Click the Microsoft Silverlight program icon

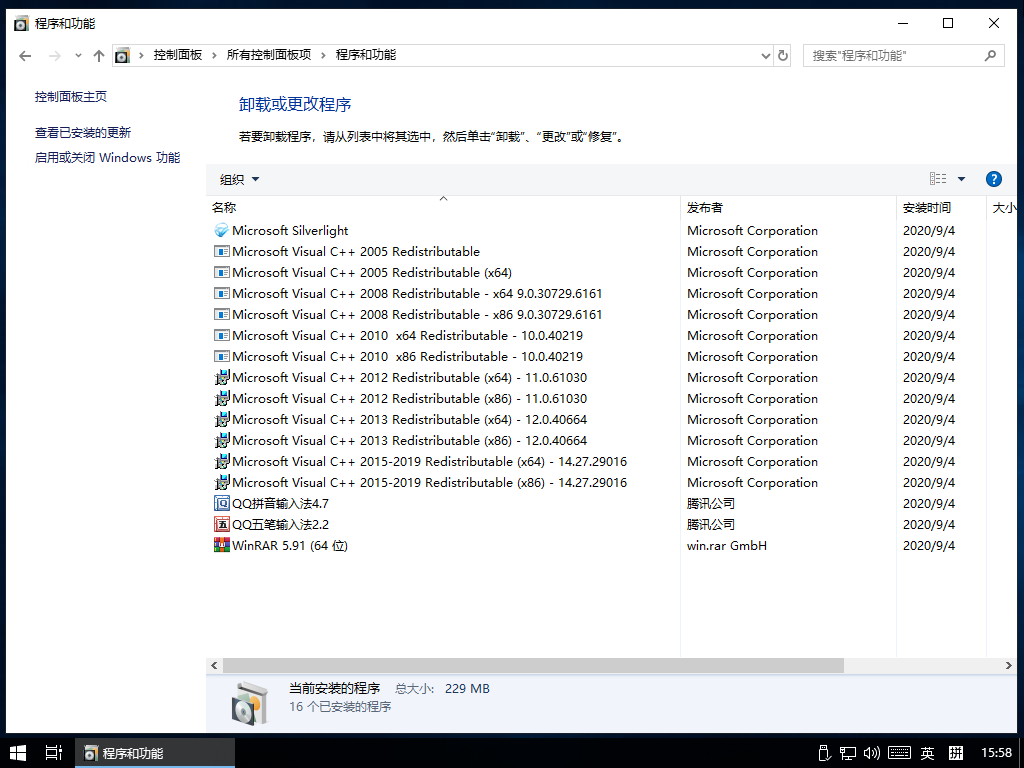coord(221,231)
